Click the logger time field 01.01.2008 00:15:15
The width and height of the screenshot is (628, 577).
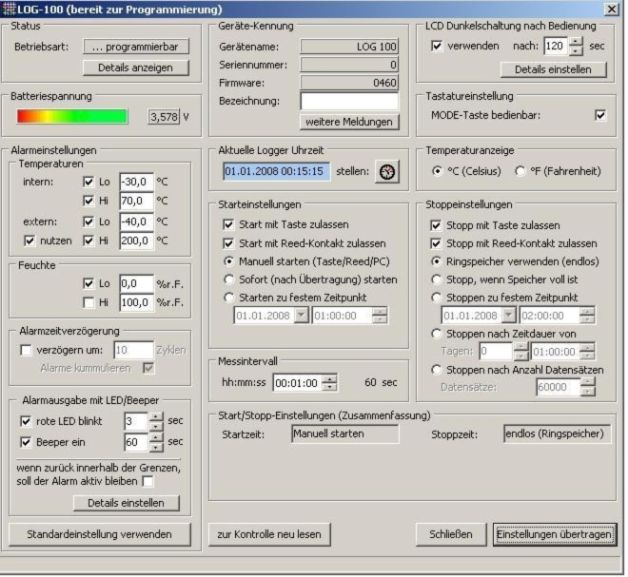(277, 171)
